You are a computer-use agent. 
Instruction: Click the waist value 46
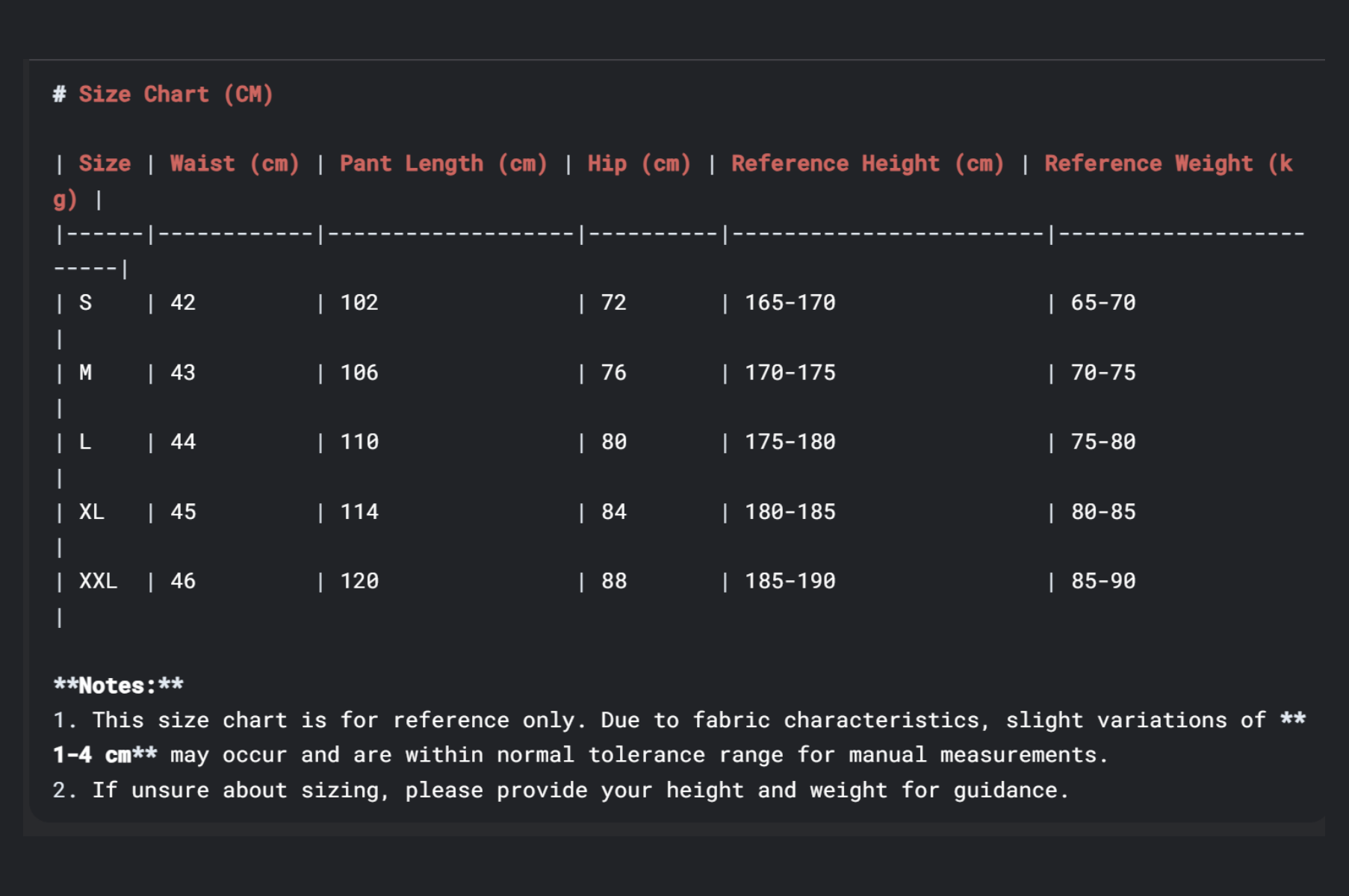pos(183,581)
